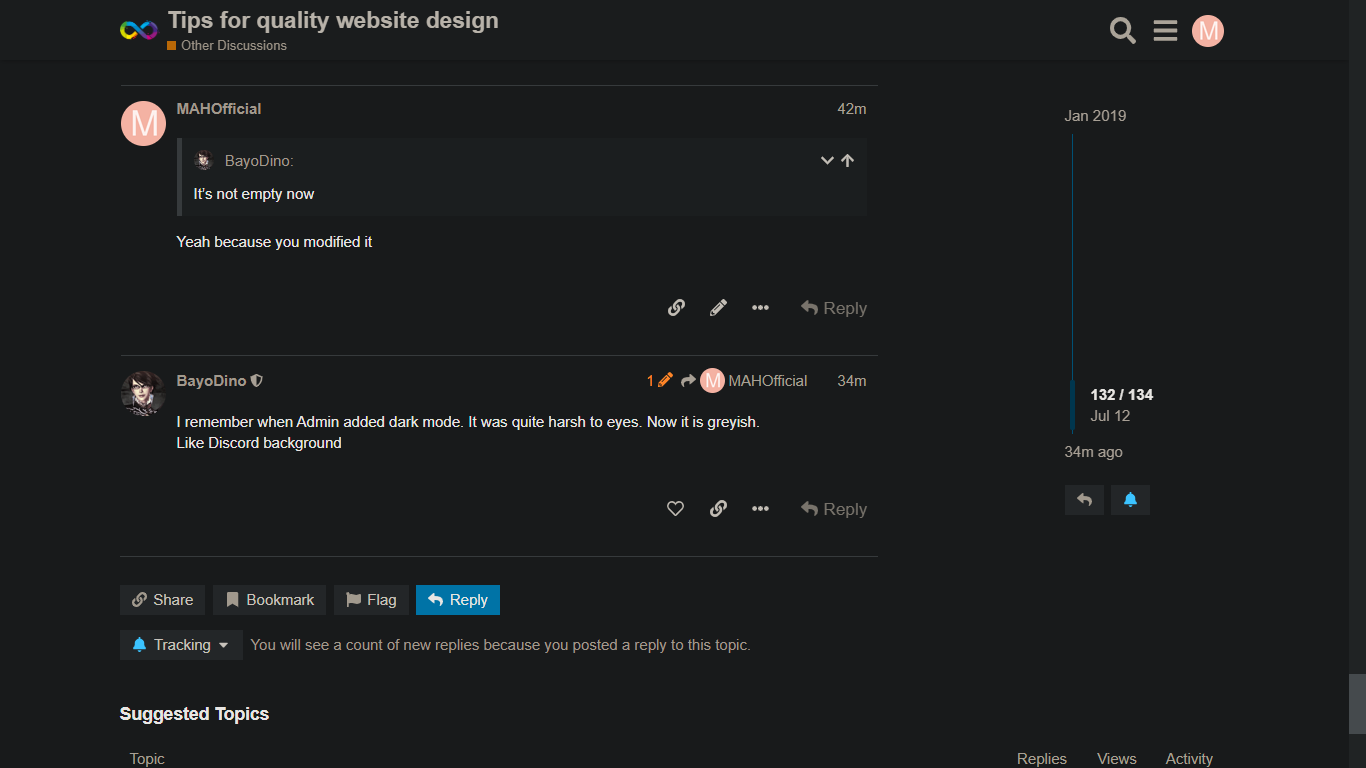Viewport: 1366px width, 768px height.
Task: Open the Other Discussions category link
Action: coord(233,46)
